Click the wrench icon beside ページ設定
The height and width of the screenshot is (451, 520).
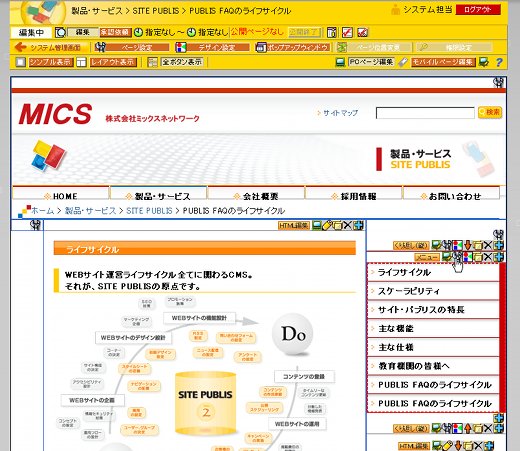pos(100,47)
